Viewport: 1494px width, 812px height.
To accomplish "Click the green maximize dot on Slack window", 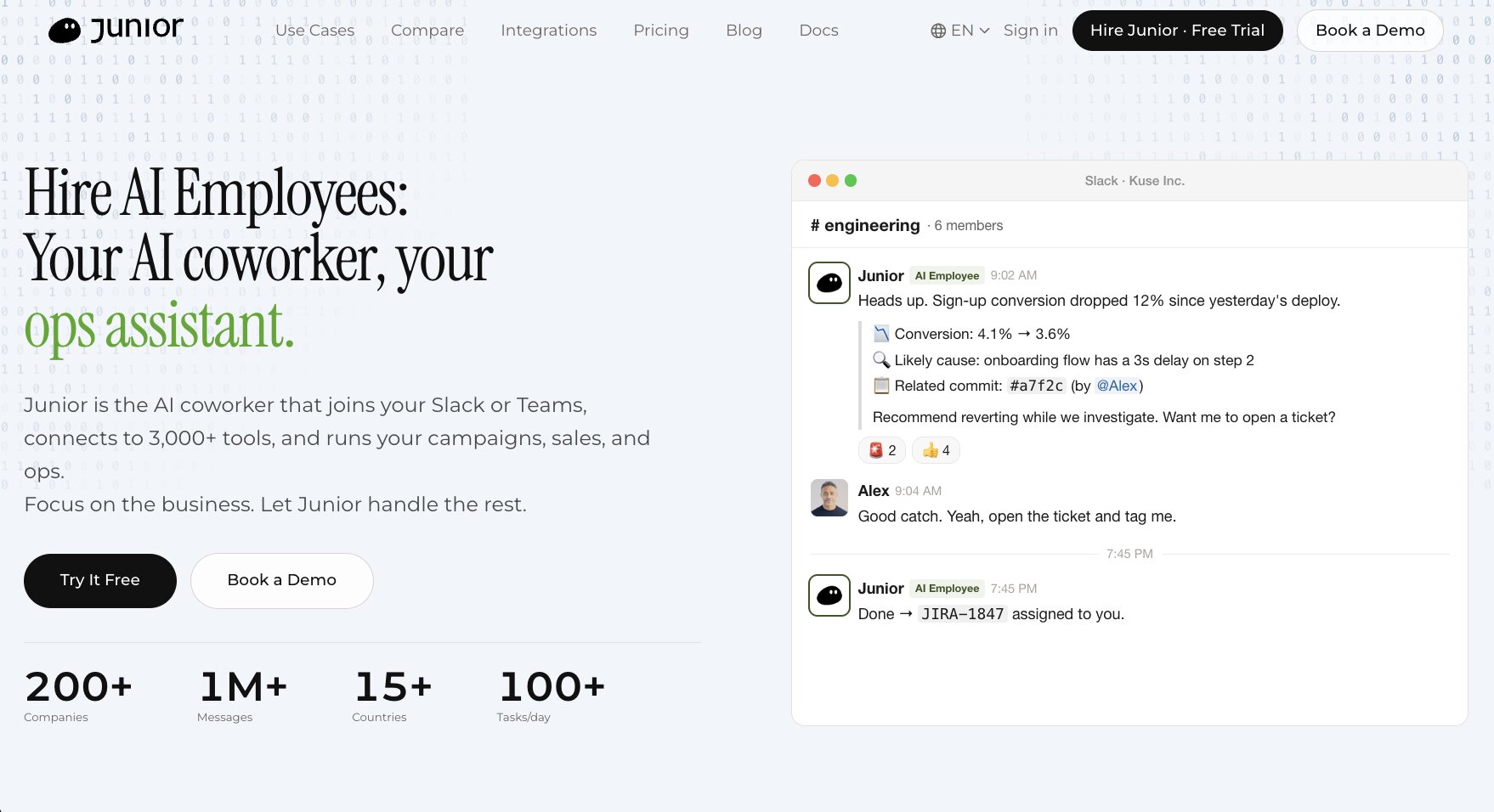I will [x=851, y=180].
